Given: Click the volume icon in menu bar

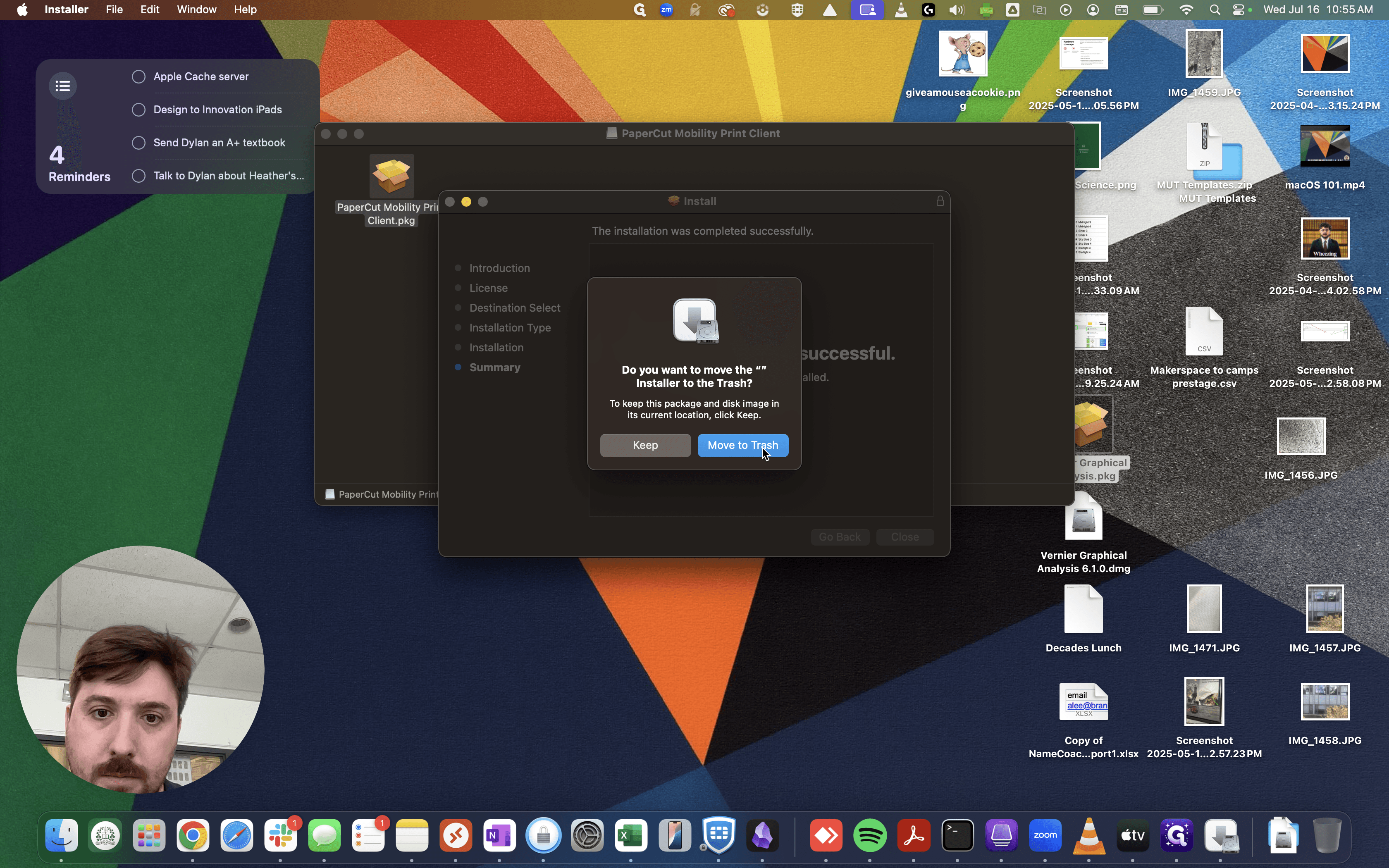Looking at the screenshot, I should pyautogui.click(x=957, y=10).
